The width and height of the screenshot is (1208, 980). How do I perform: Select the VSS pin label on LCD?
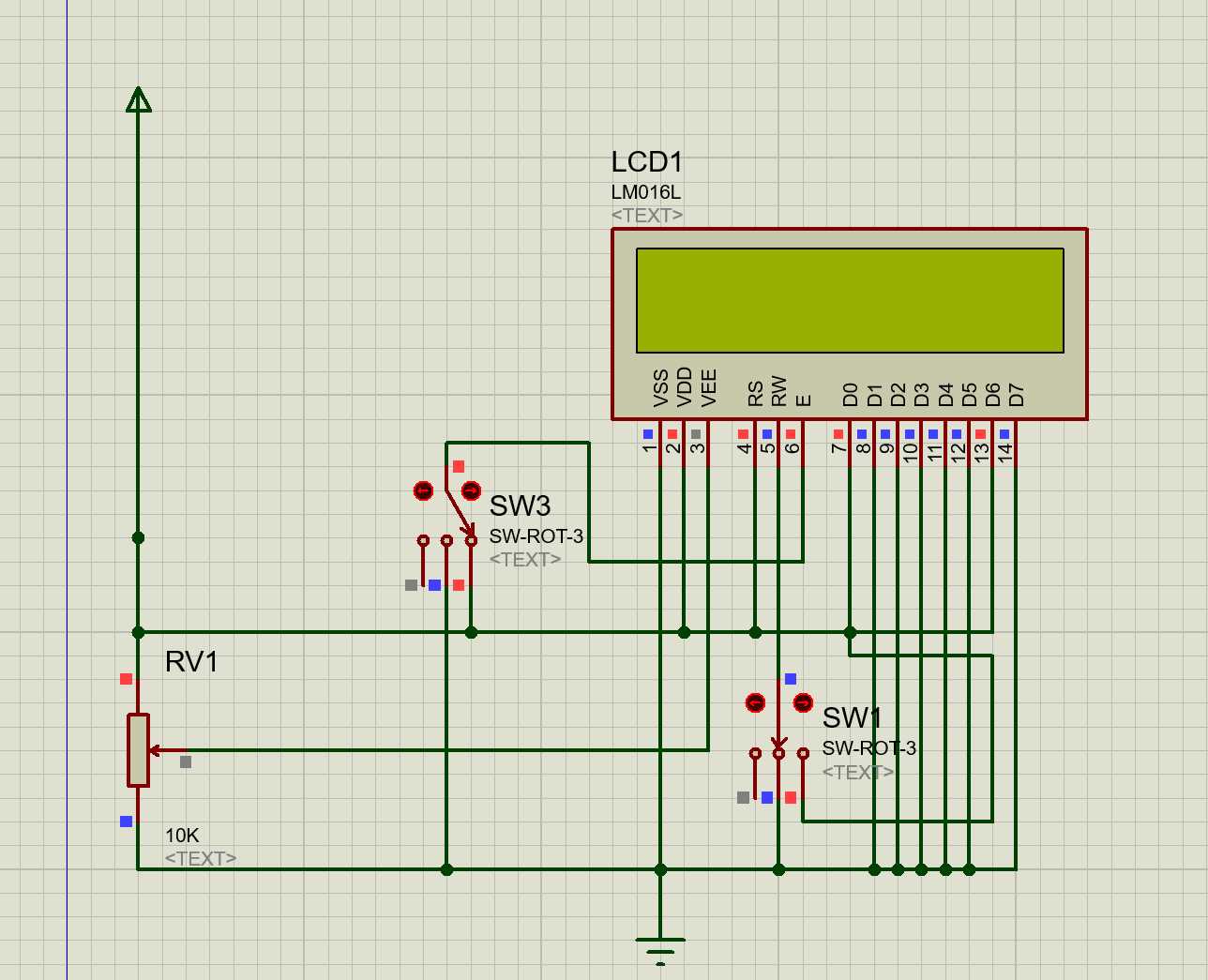(x=660, y=388)
